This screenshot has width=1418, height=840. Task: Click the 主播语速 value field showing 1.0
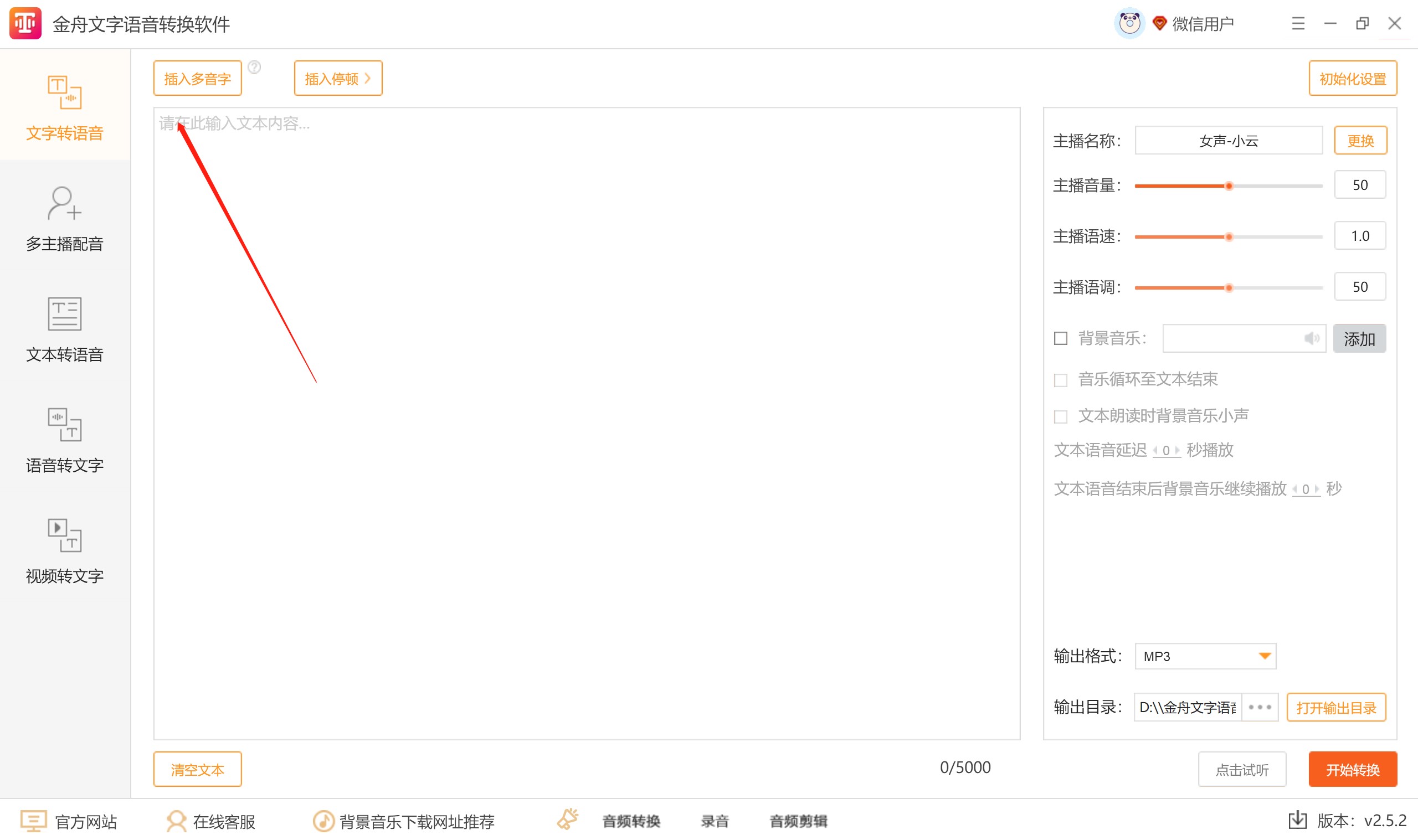point(1360,235)
